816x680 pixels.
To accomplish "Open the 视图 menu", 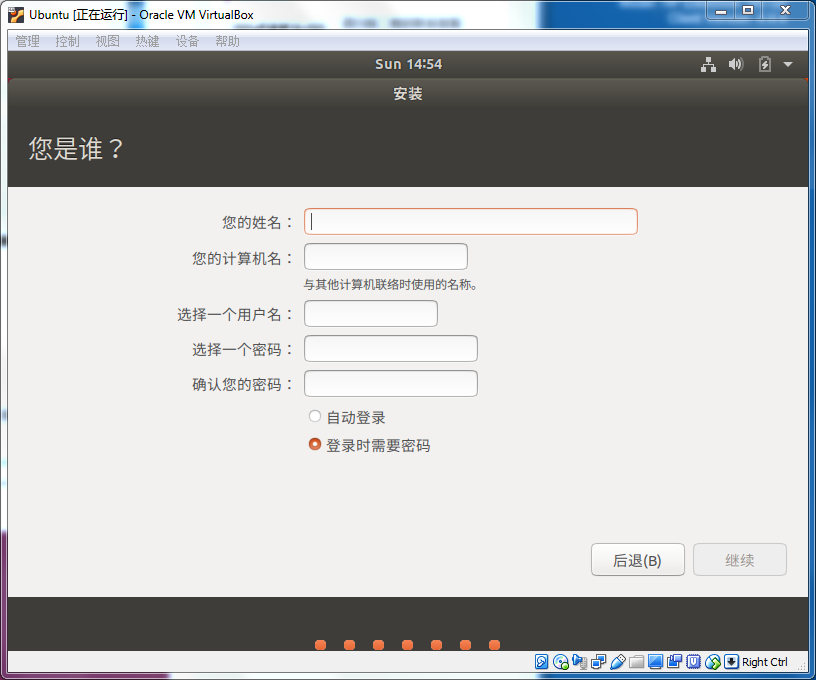I will tap(107, 41).
